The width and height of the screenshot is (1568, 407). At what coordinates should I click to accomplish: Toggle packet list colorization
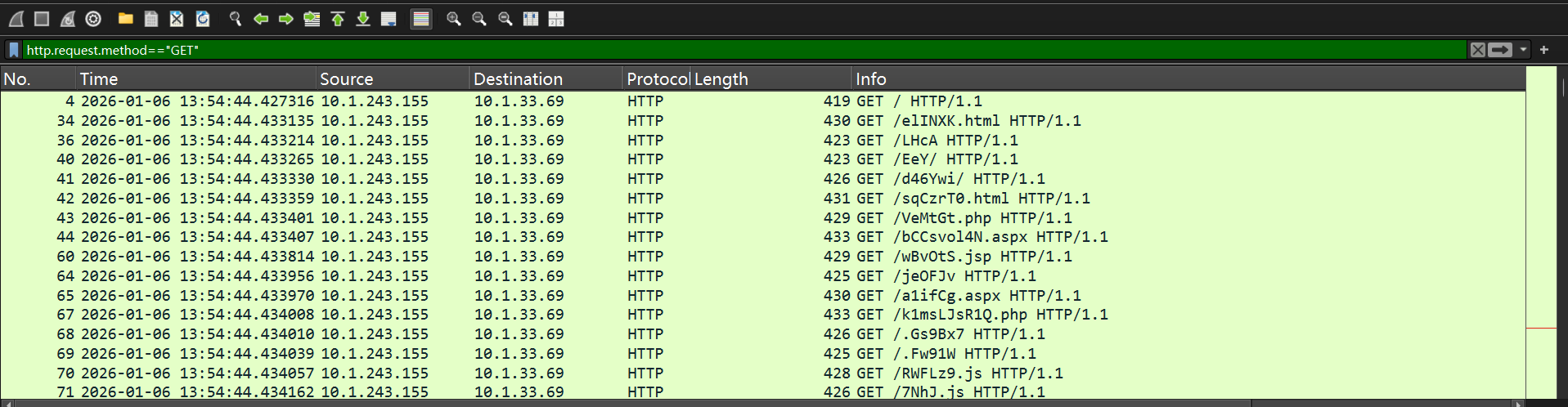coord(421,19)
